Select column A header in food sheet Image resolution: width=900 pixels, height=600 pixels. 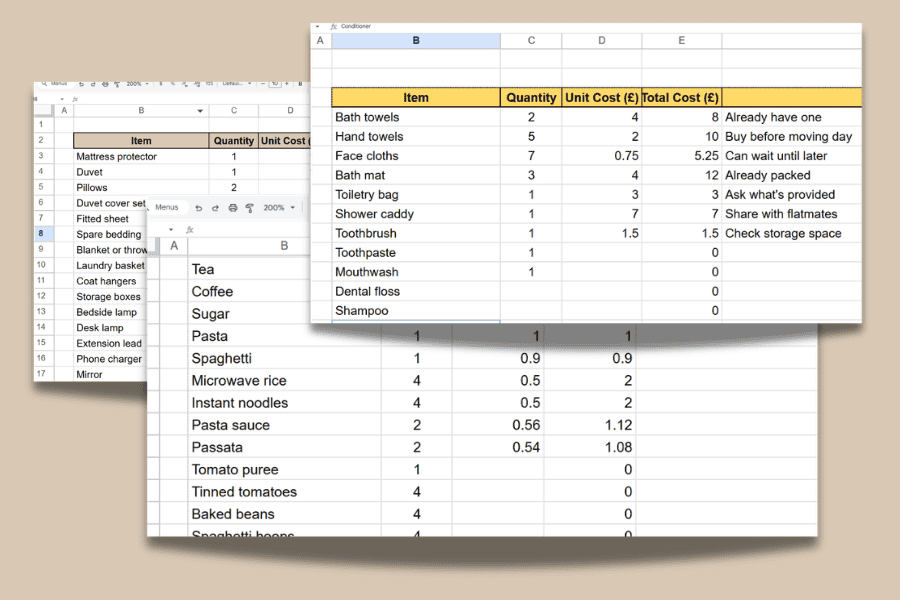[x=174, y=246]
